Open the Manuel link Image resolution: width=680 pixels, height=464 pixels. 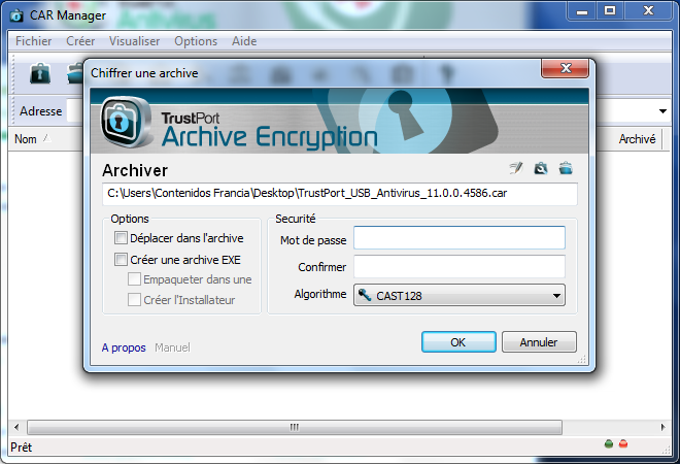[173, 348]
